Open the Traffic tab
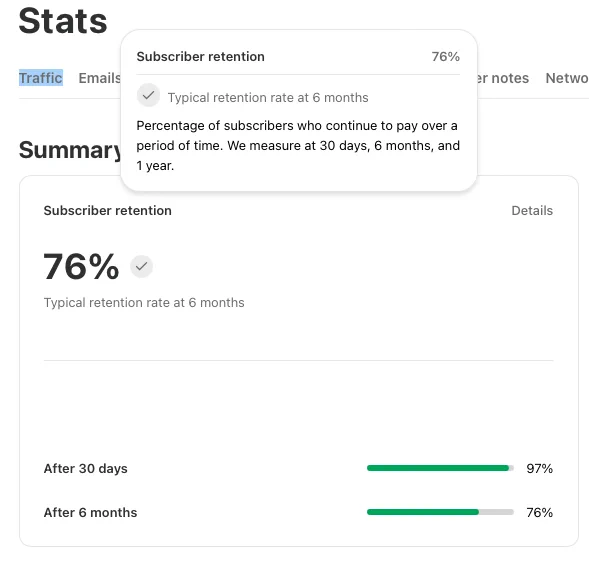Viewport: 589px width, 561px height. (x=41, y=78)
